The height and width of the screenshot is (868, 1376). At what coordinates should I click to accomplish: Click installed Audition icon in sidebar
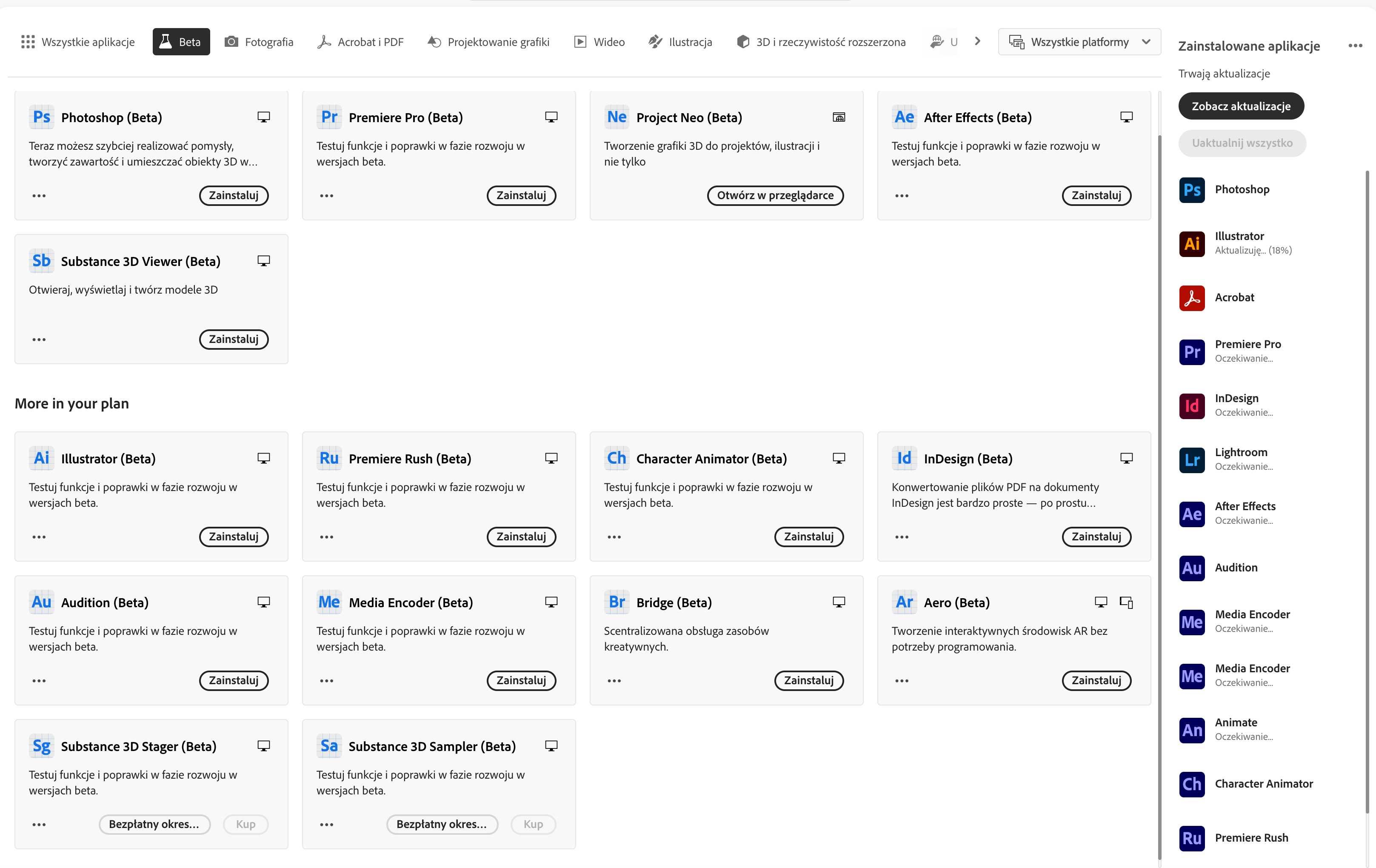click(x=1192, y=568)
